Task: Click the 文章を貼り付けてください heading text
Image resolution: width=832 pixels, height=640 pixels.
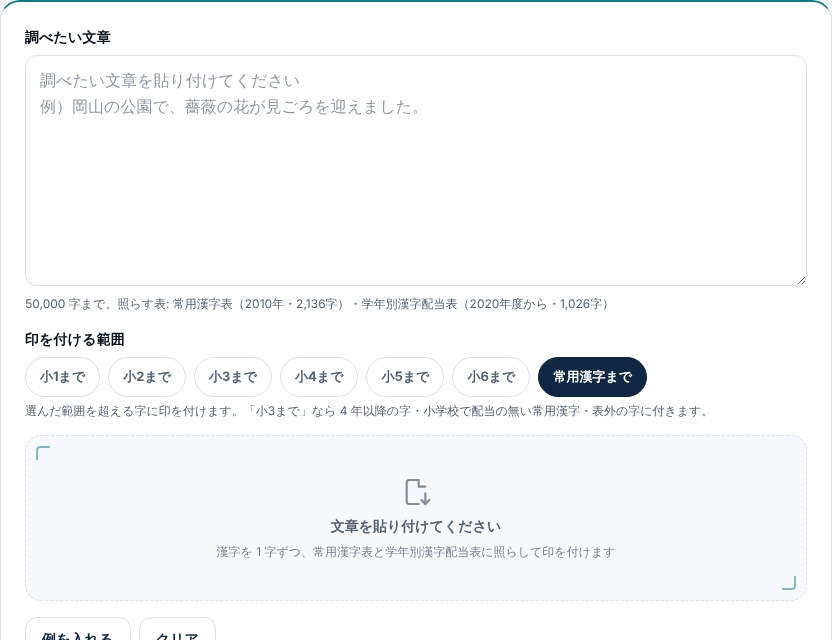Action: 416,526
